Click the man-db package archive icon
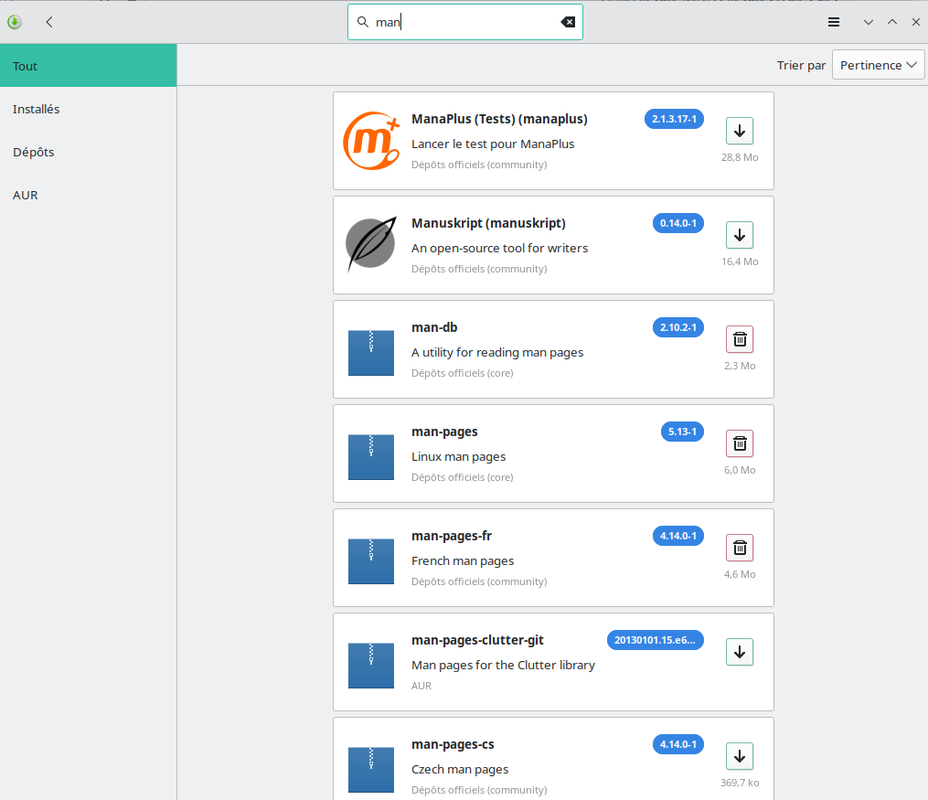This screenshot has height=800, width=928. pos(371,353)
